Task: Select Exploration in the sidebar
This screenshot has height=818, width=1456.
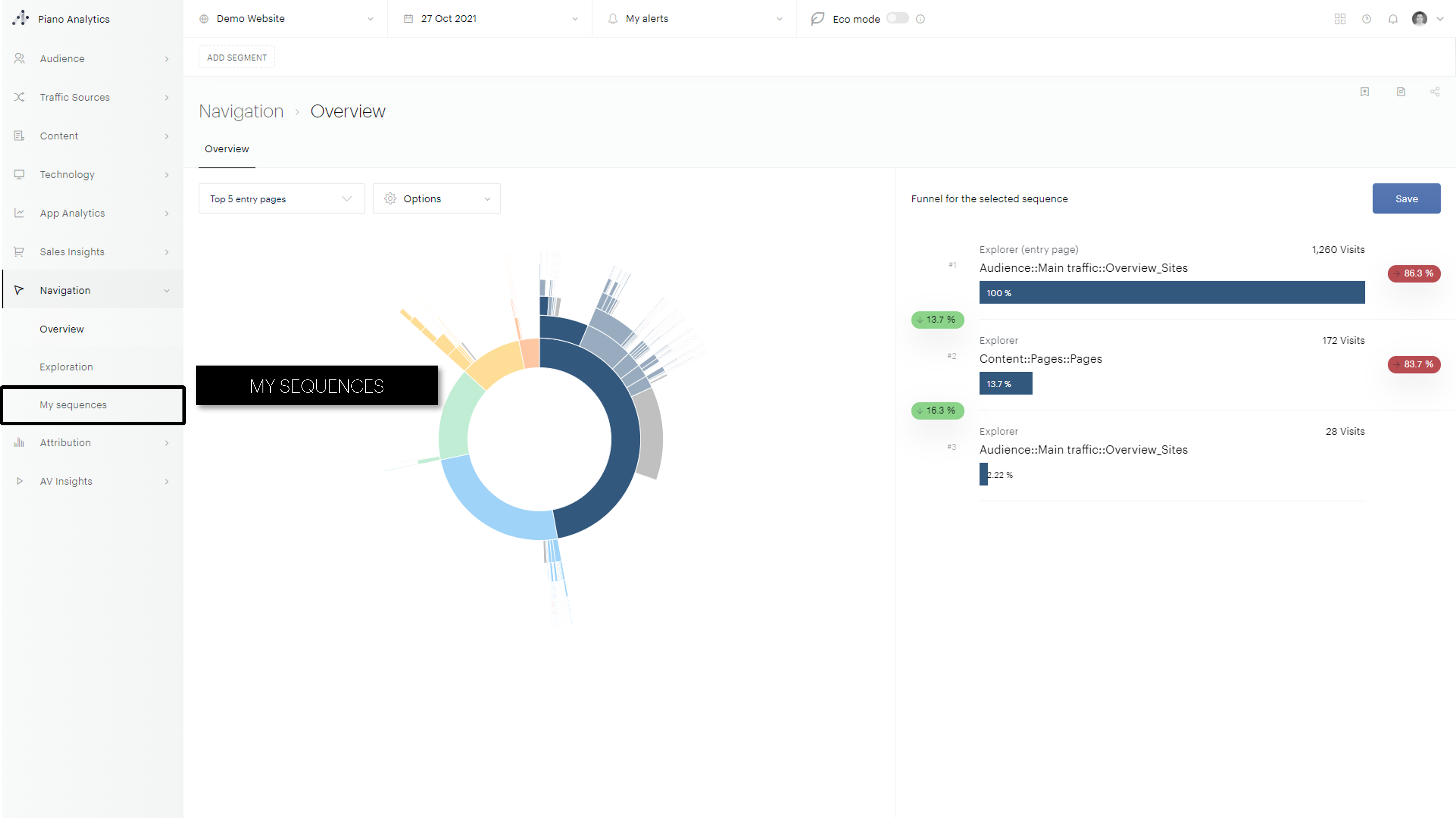Action: 66,367
